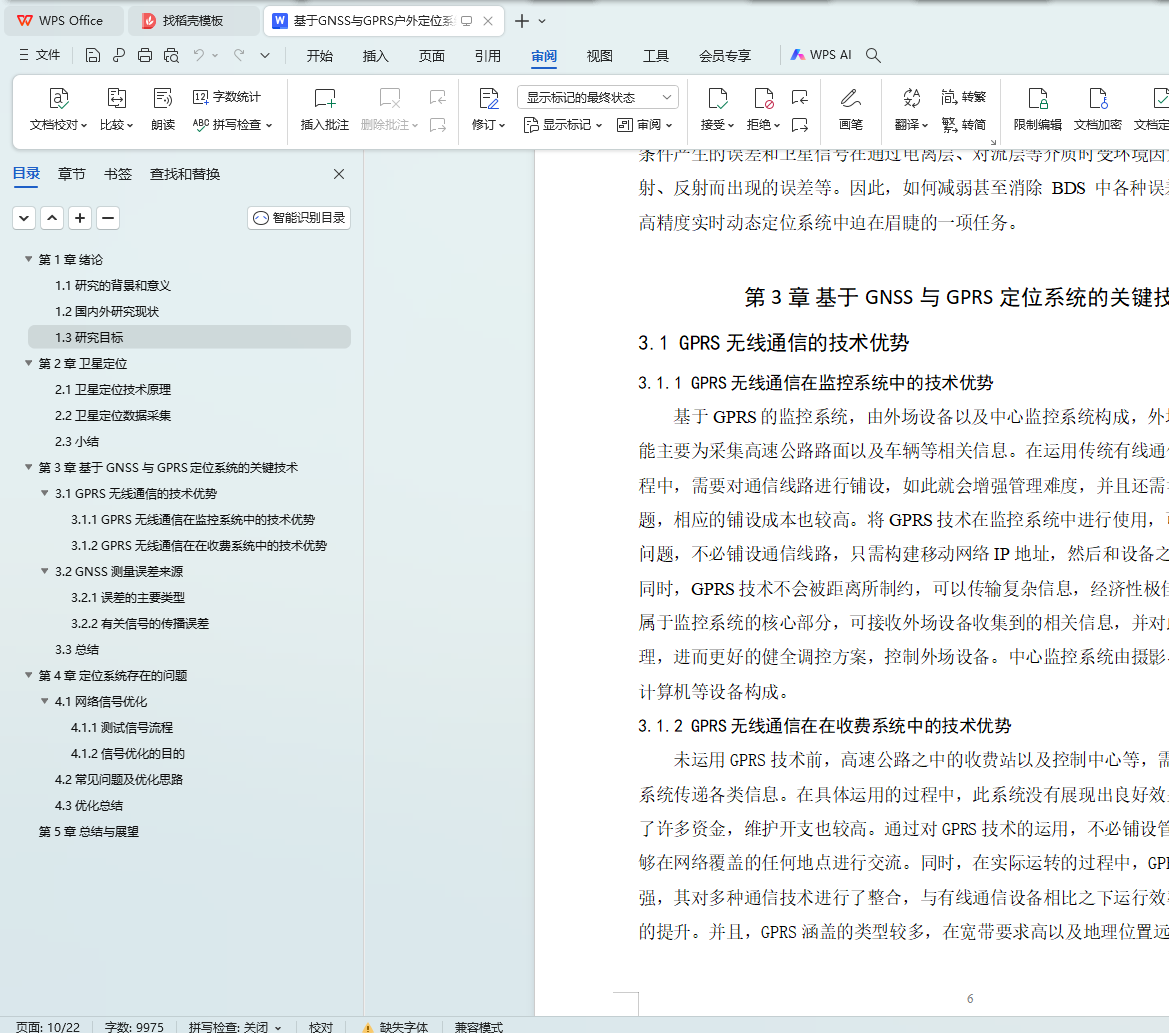Move heading up with up-arrow button
Image resolution: width=1169 pixels, height=1033 pixels.
52,218
